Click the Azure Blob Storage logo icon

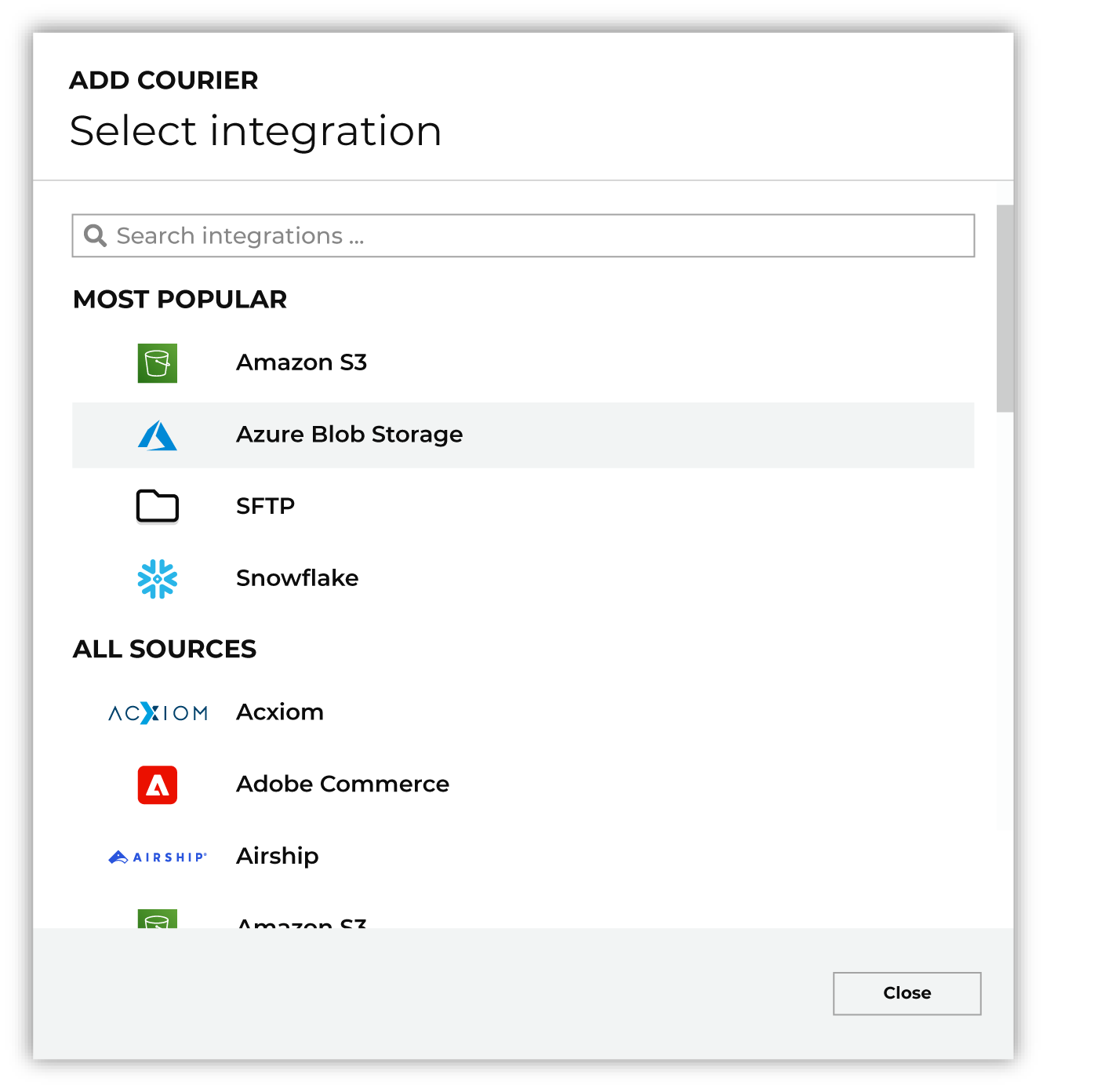[x=158, y=435]
